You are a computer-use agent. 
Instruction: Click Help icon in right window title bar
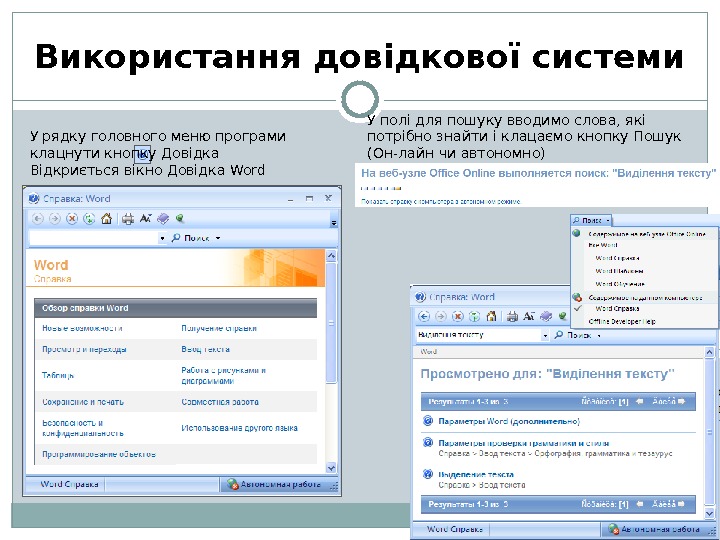[420, 297]
